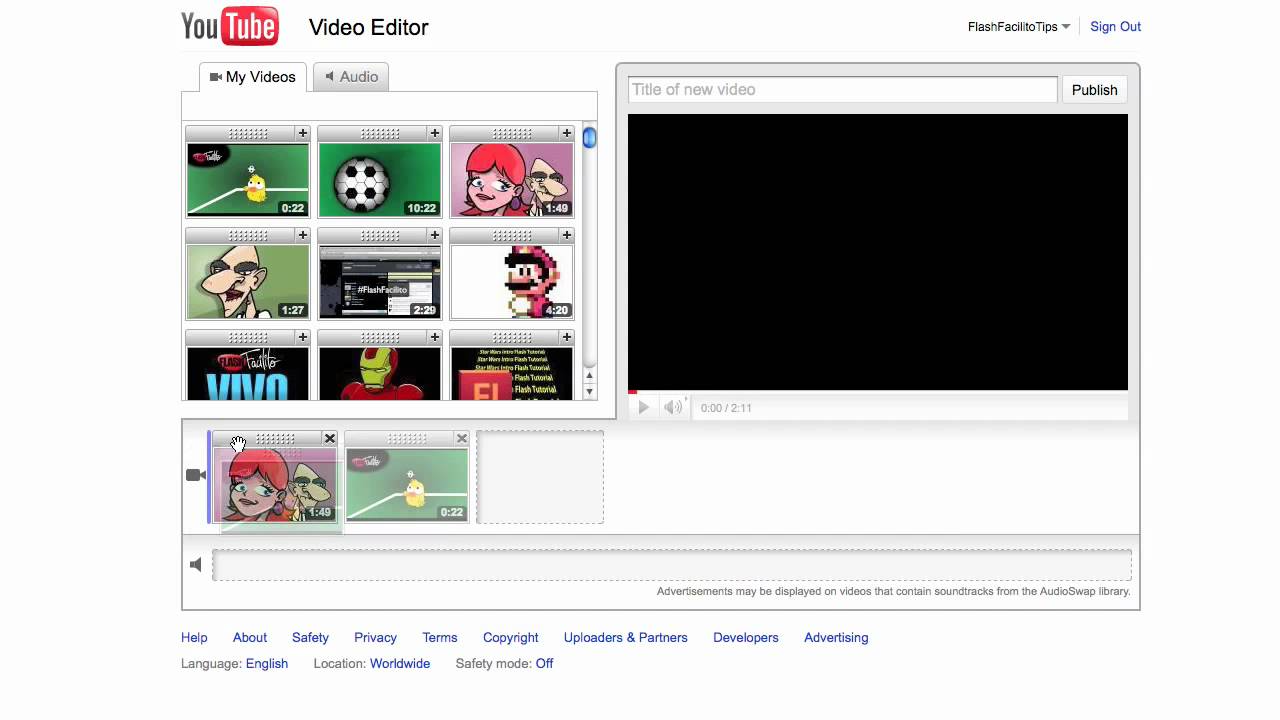1280x720 pixels.
Task: Grab the drag handle of the 0:22 timeline clip
Action: coord(407,438)
